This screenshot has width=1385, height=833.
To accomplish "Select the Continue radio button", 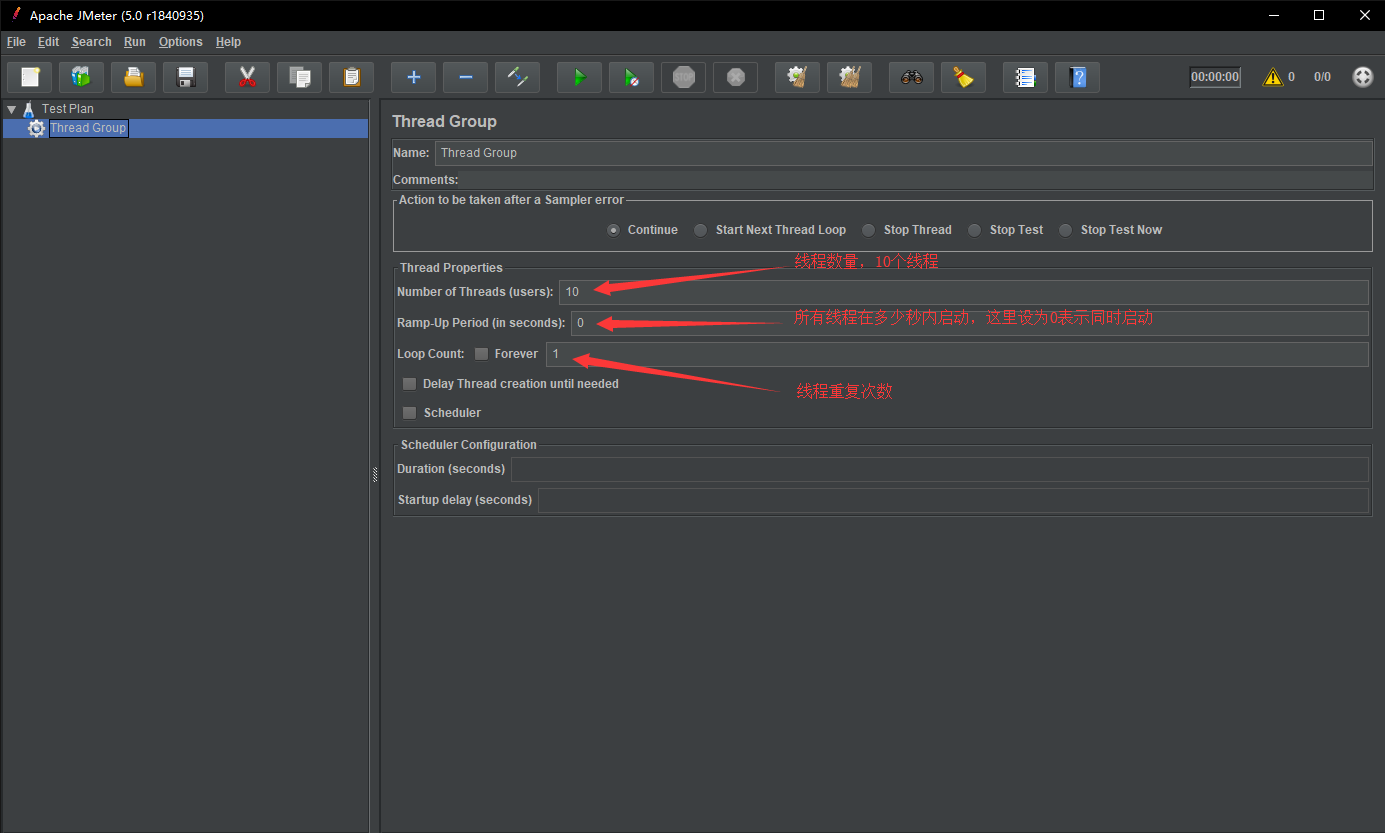I will [614, 230].
